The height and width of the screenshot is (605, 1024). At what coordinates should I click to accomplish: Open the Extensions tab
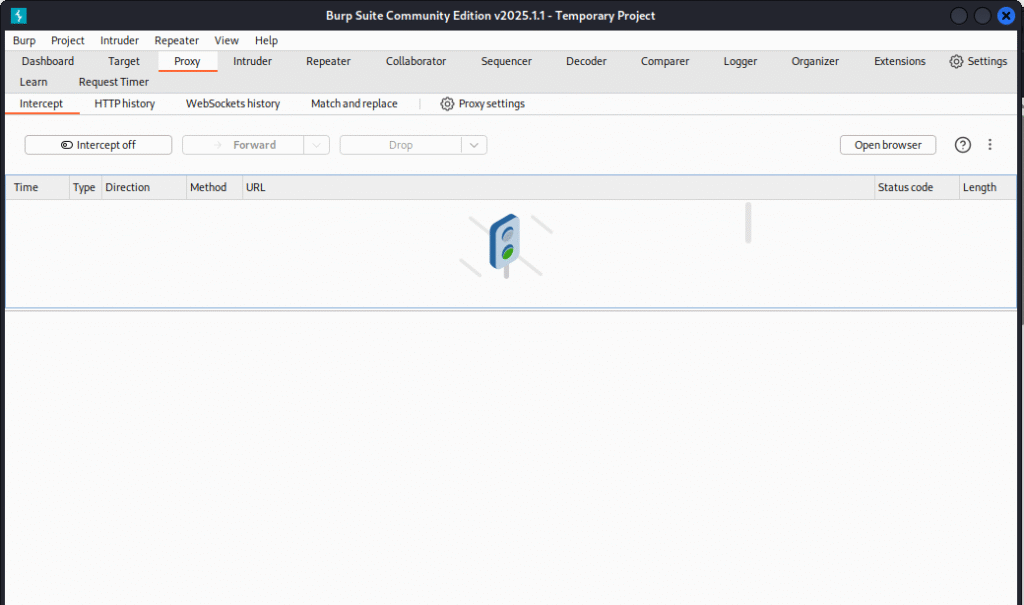pyautogui.click(x=900, y=61)
